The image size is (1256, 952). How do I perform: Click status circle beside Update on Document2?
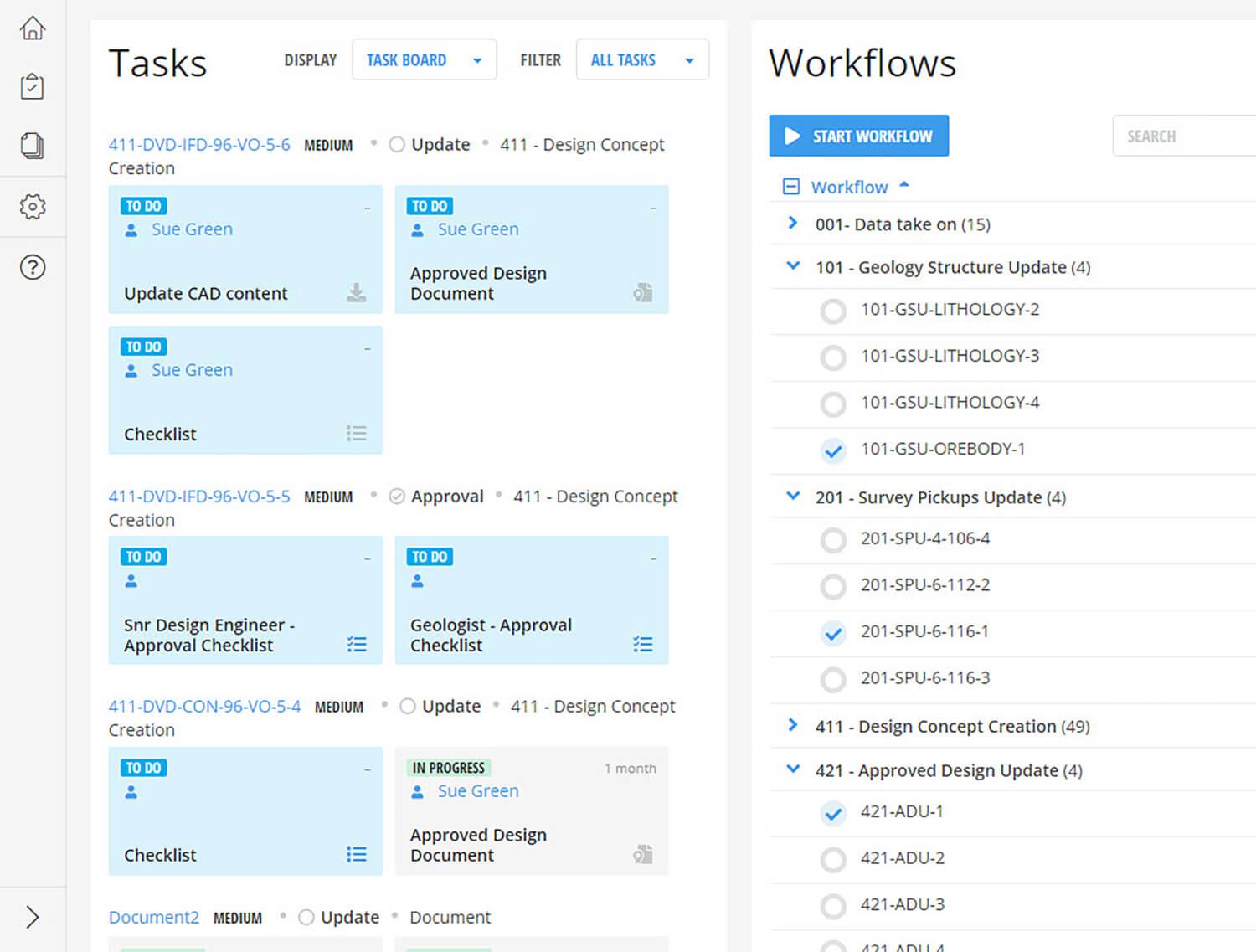pos(306,917)
